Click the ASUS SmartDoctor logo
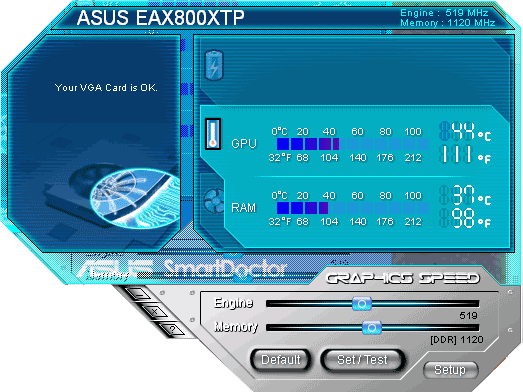 [x=182, y=269]
